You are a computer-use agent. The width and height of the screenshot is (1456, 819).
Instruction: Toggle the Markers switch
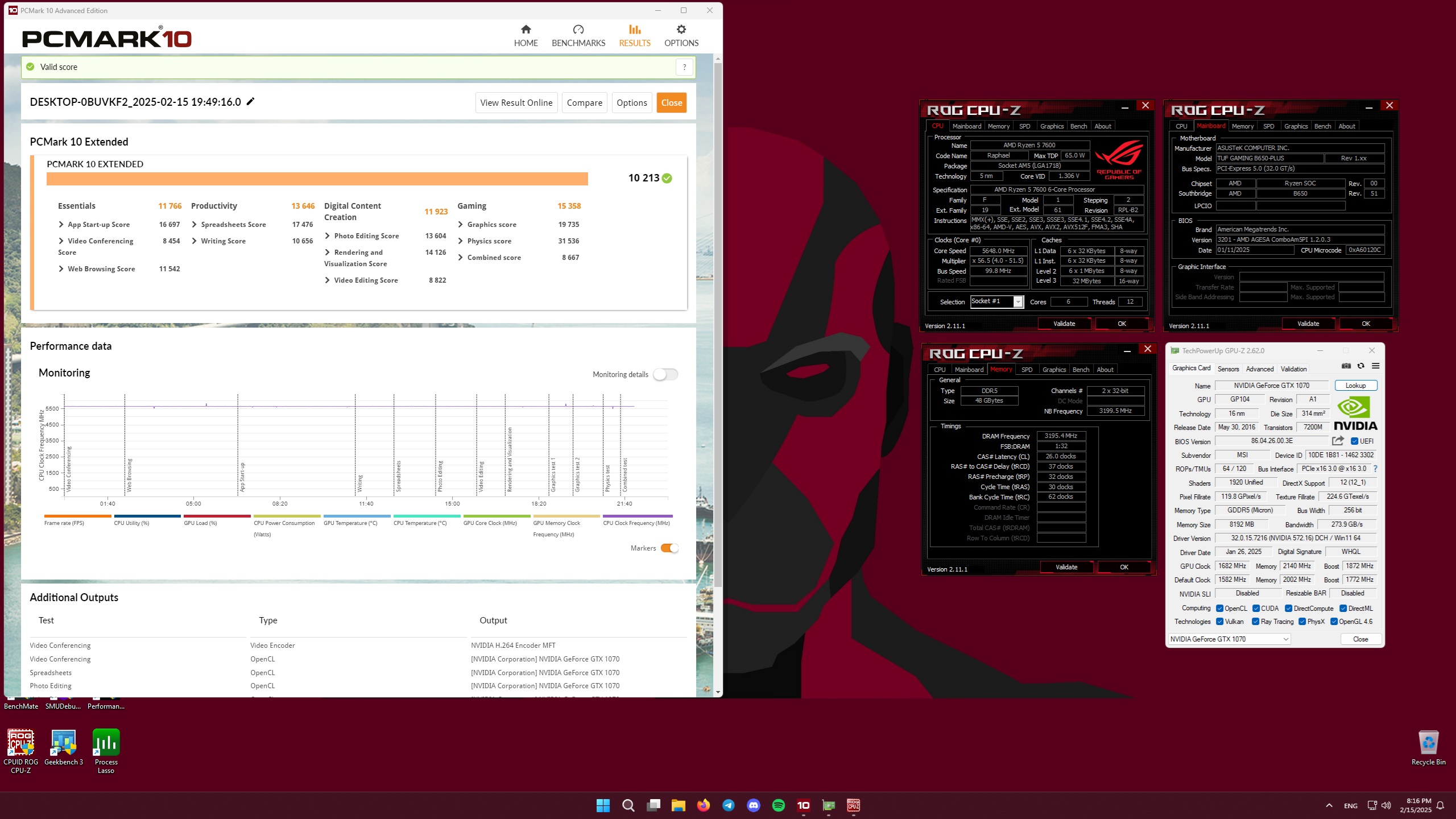point(669,548)
